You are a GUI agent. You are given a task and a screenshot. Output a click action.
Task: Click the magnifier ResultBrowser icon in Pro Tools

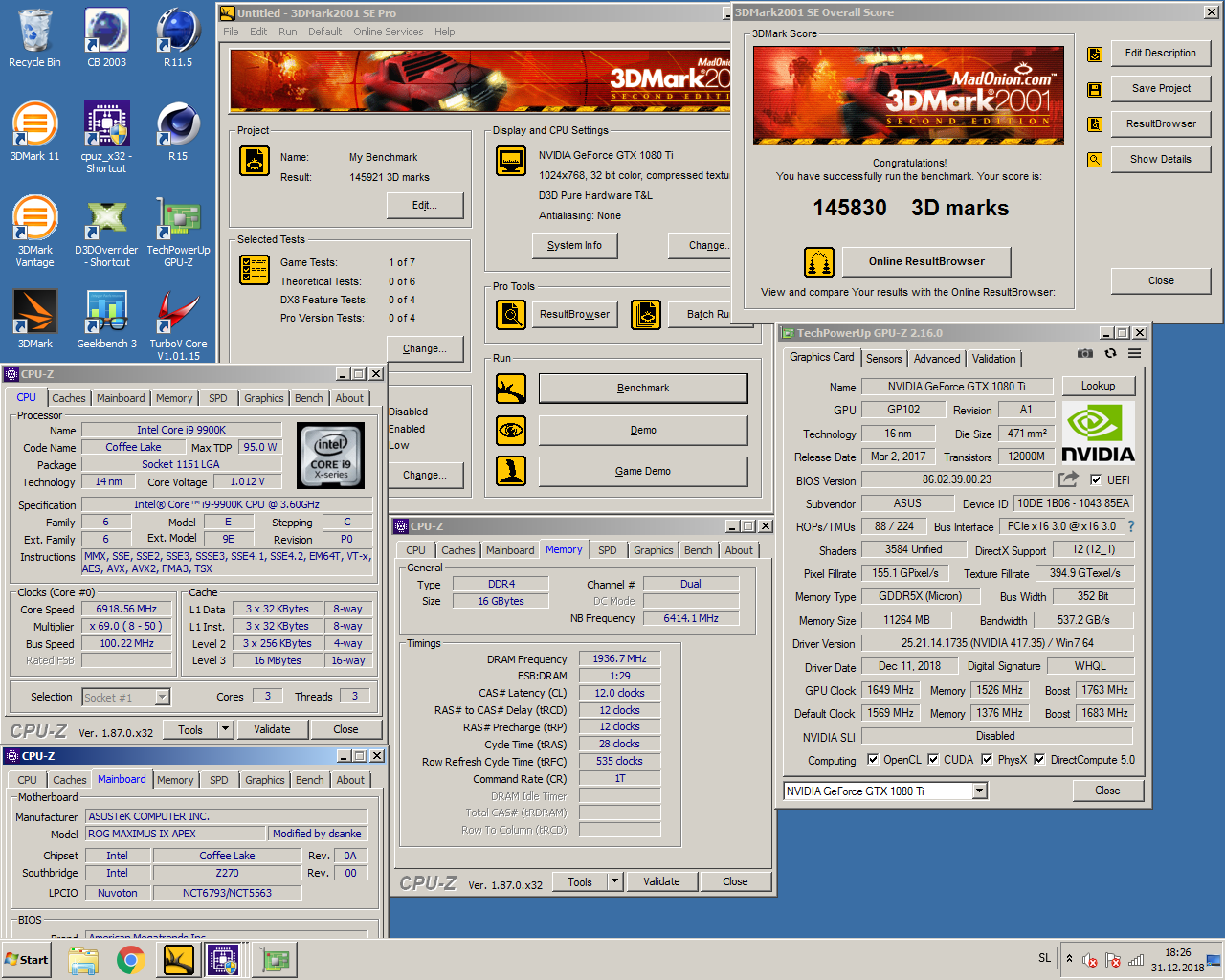click(510, 314)
